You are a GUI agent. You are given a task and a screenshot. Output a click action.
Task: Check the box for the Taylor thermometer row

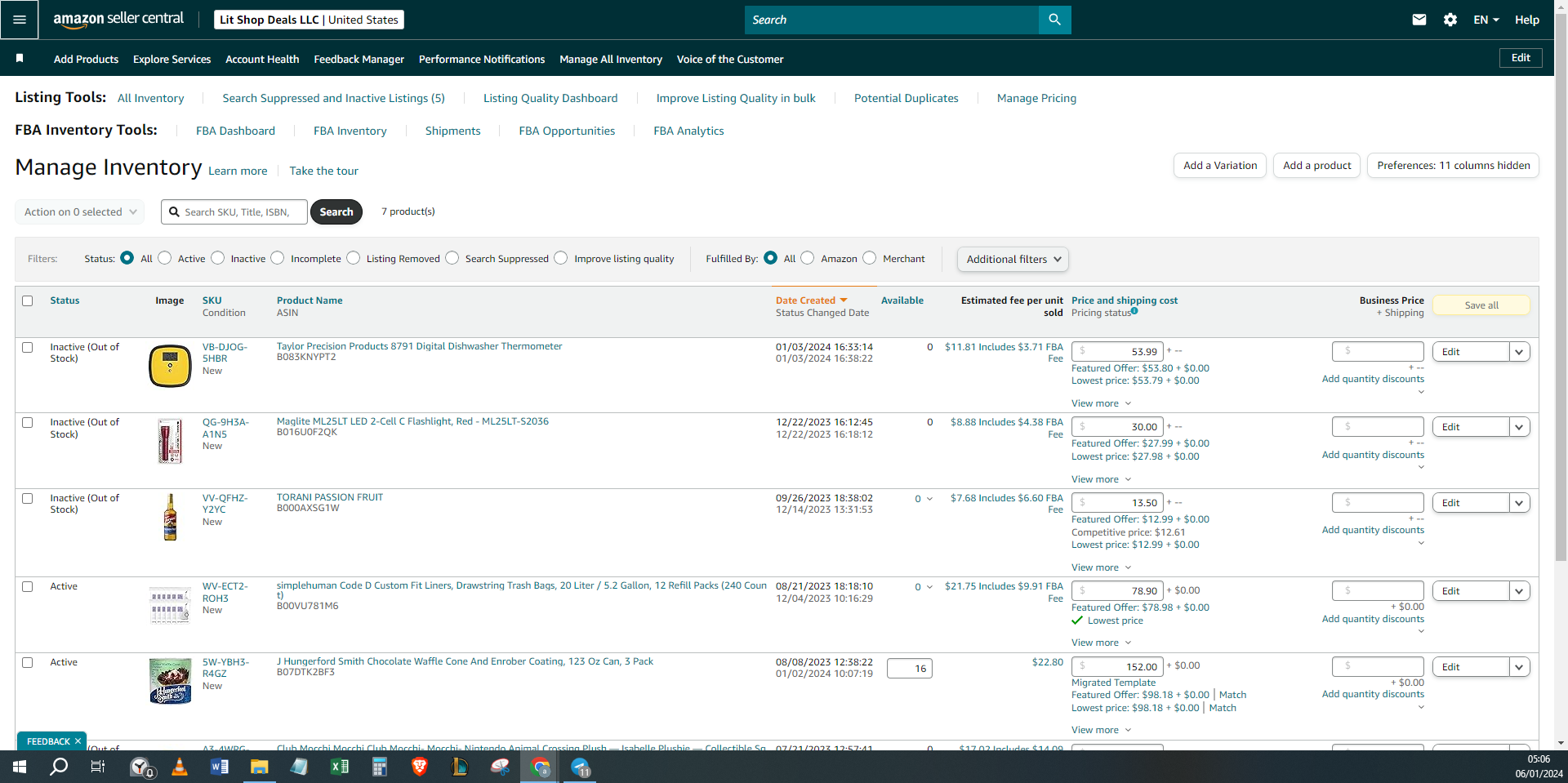point(28,347)
